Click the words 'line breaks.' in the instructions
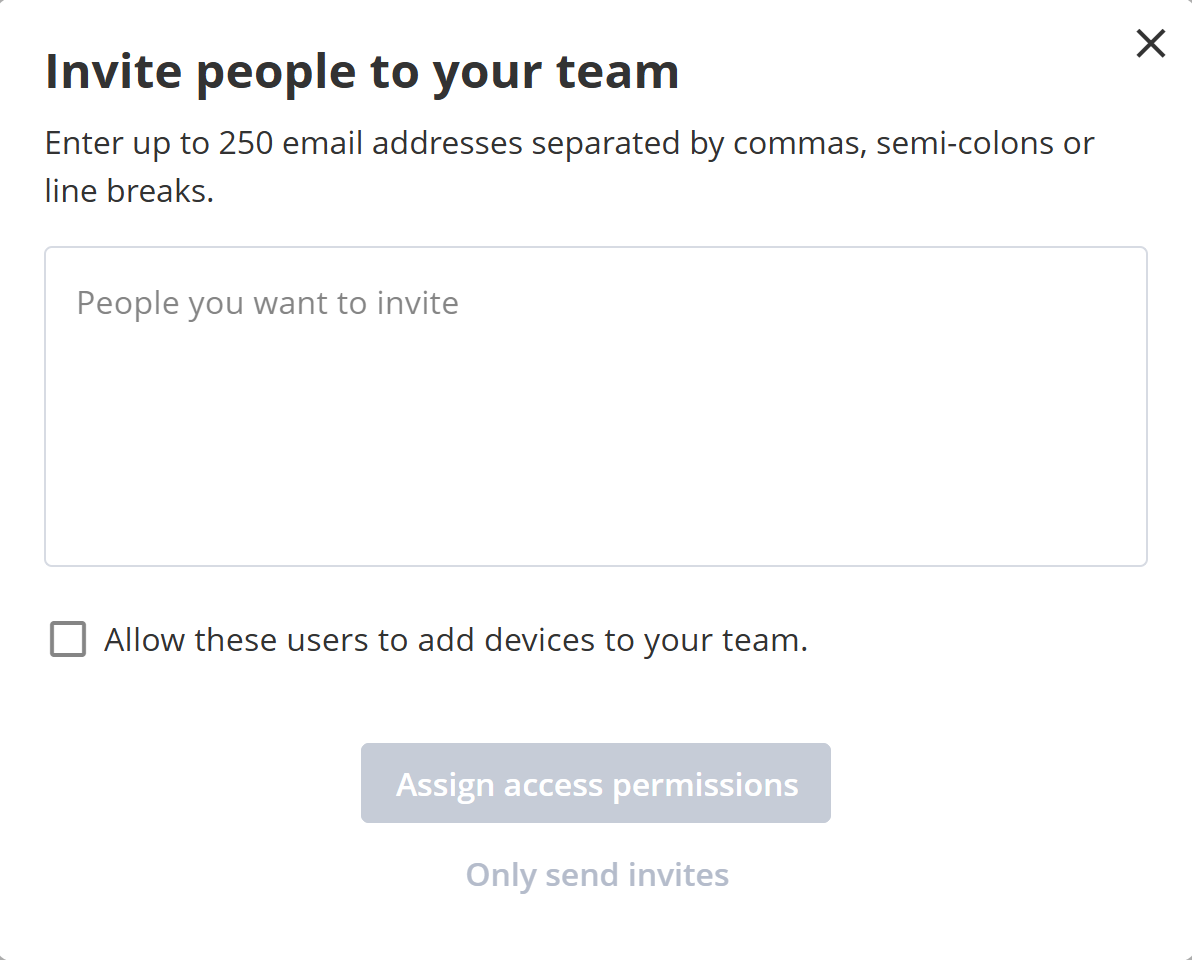The image size is (1192, 960). (130, 191)
